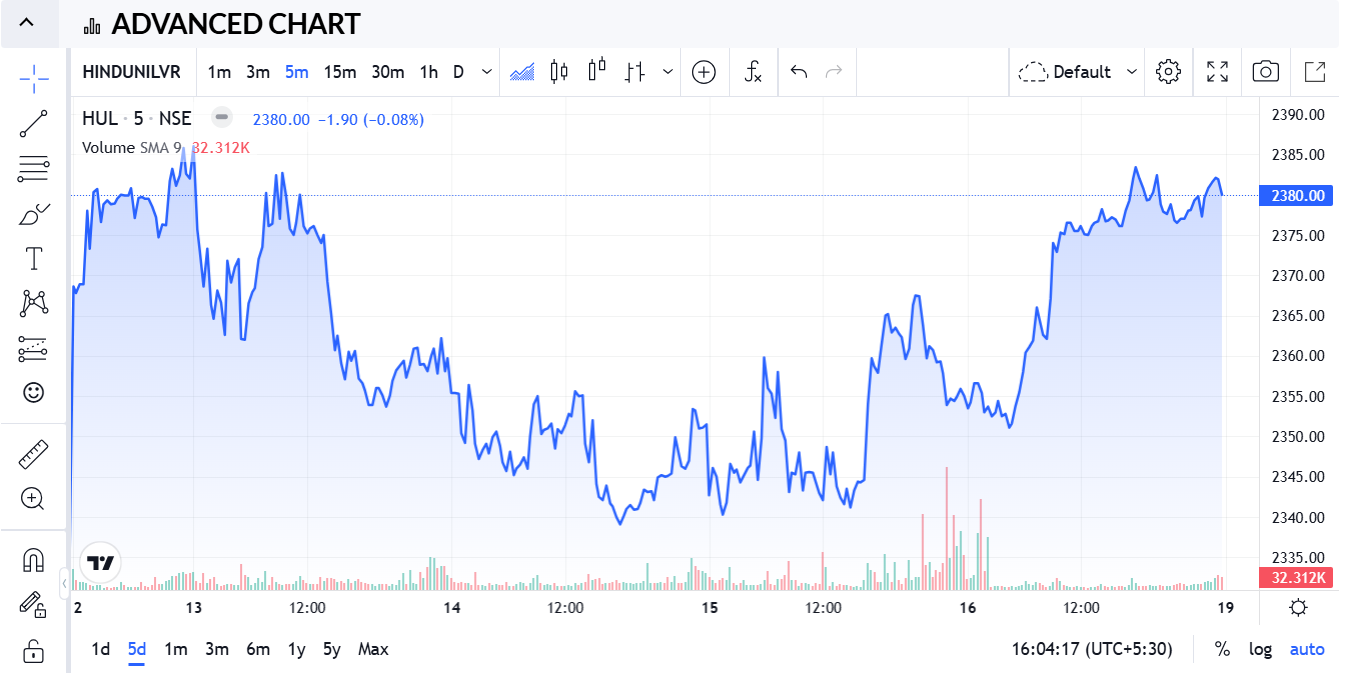Activate the zoom in tool

tap(33, 498)
